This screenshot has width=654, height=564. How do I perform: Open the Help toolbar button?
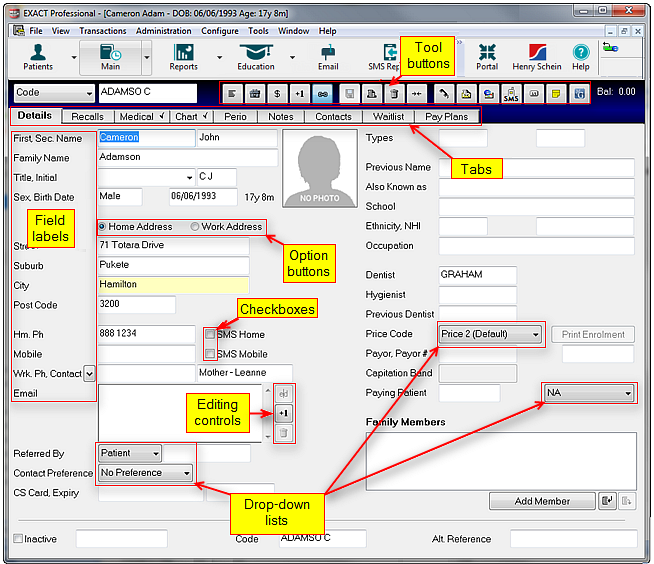click(581, 57)
